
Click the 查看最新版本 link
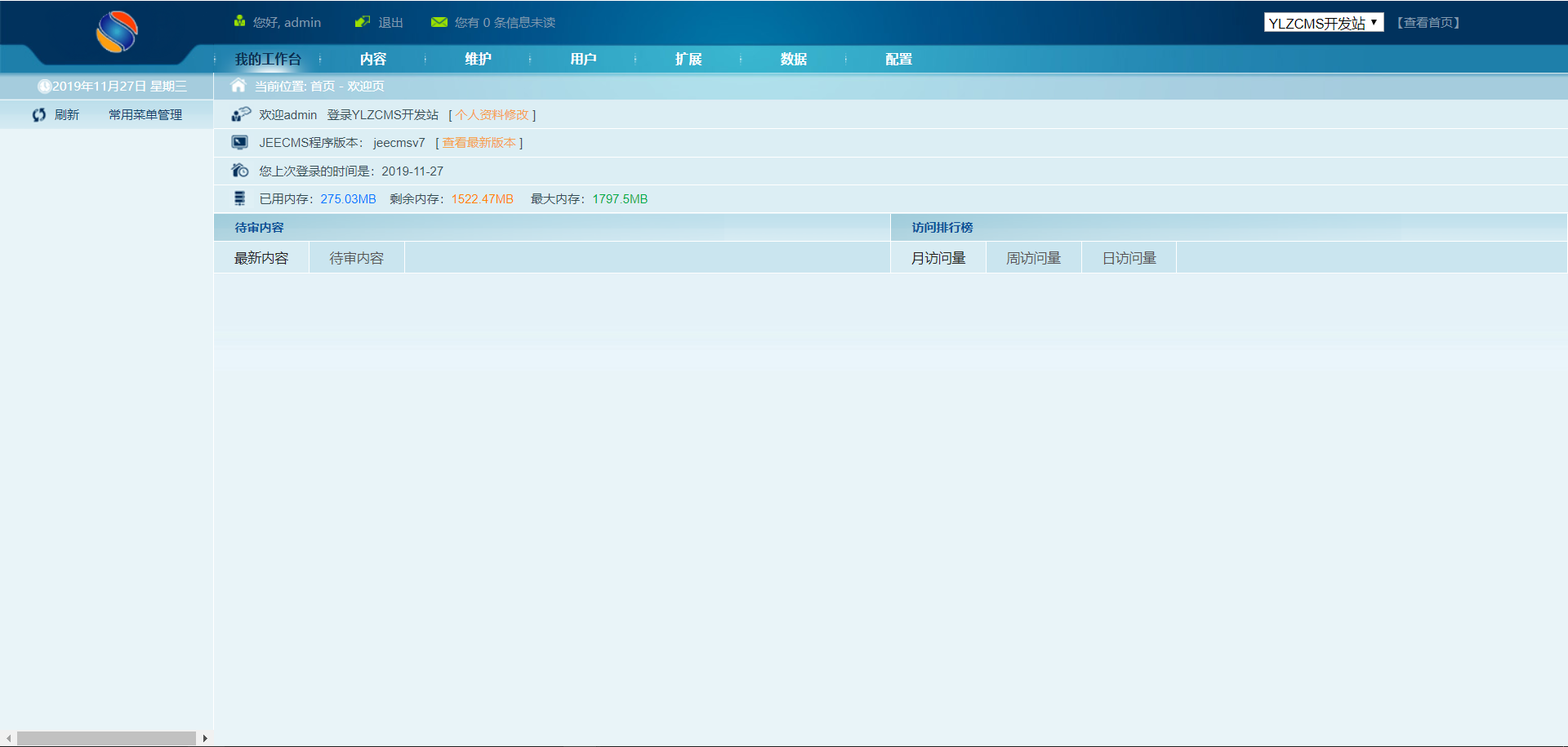click(x=479, y=143)
